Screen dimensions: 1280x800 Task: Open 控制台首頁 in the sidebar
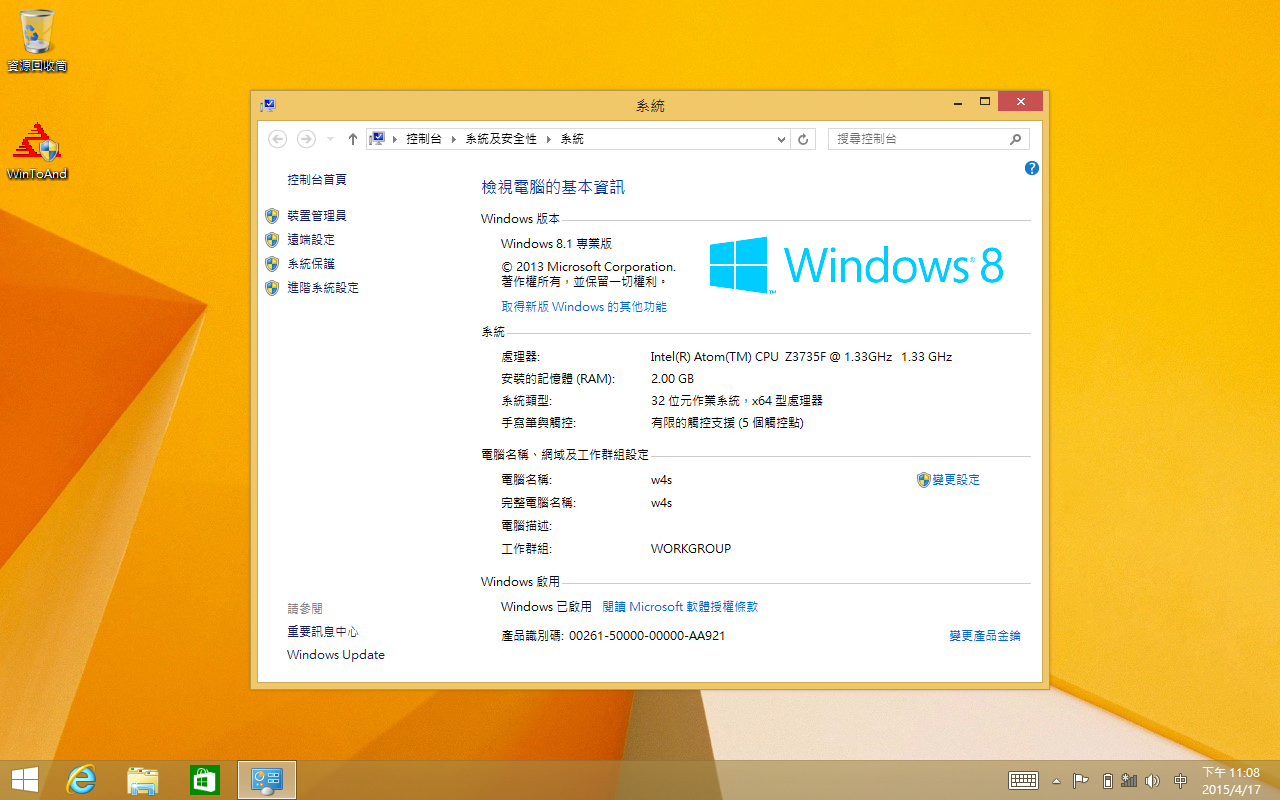click(317, 180)
